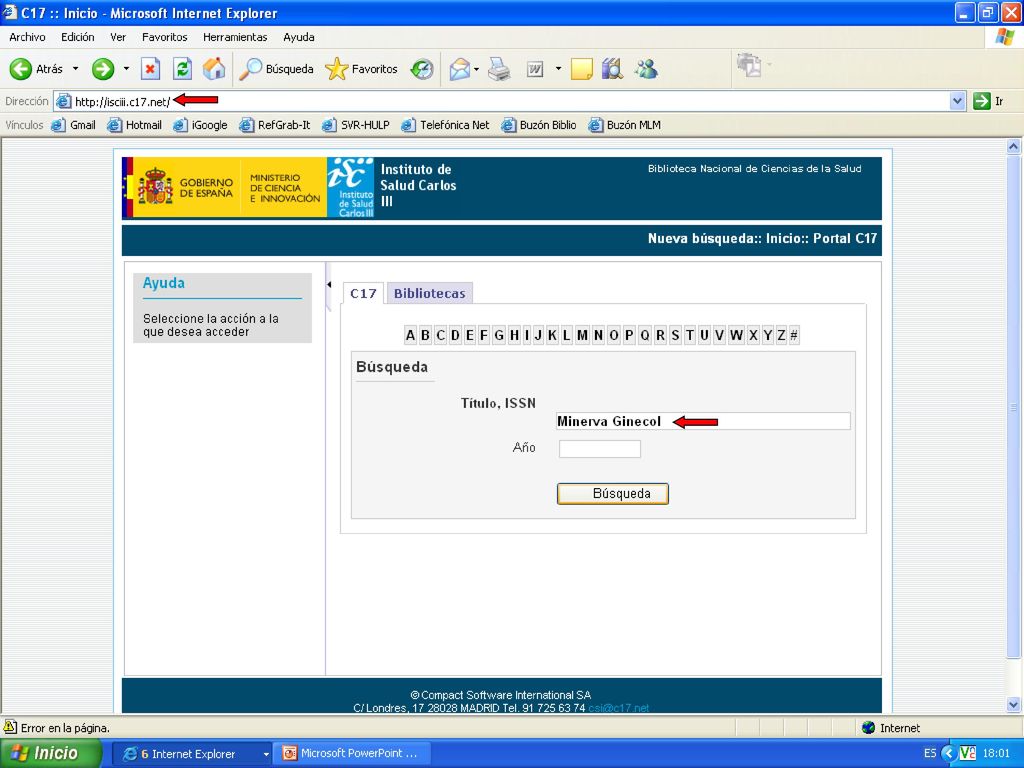
Task: Open the Búsqueda toolbar search
Action: (x=276, y=69)
